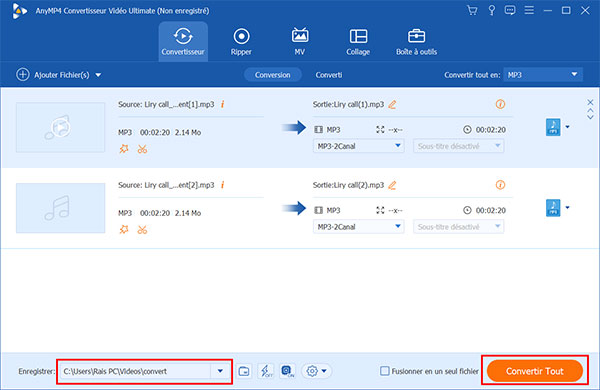The image size is (600, 390).
Task: Open output folder icon
Action: (244, 371)
